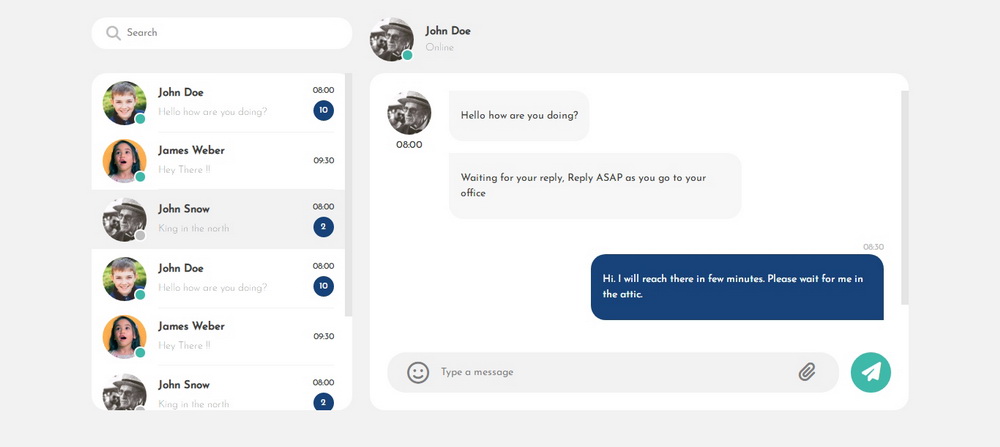This screenshot has height=447, width=1000.
Task: Click the blue sent message bubble
Action: tap(737, 287)
